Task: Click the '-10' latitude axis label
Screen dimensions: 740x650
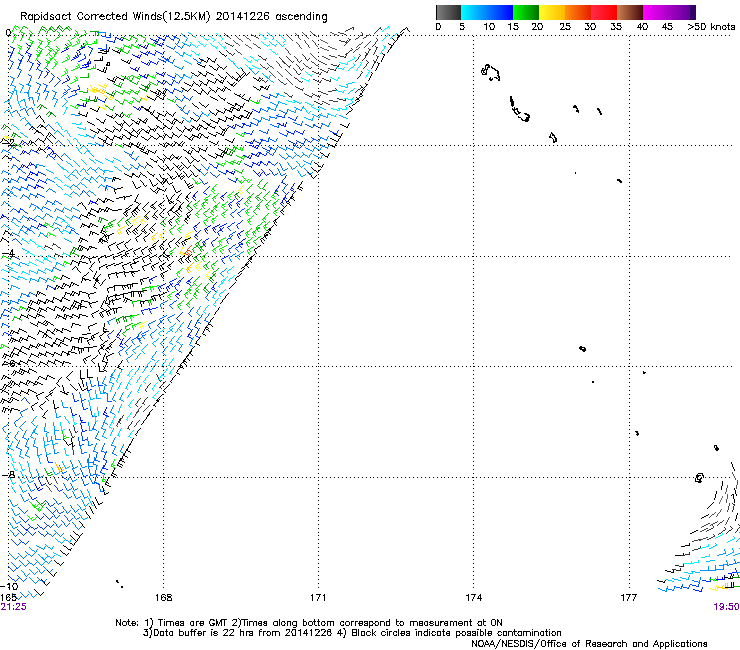Action: pyautogui.click(x=8, y=586)
